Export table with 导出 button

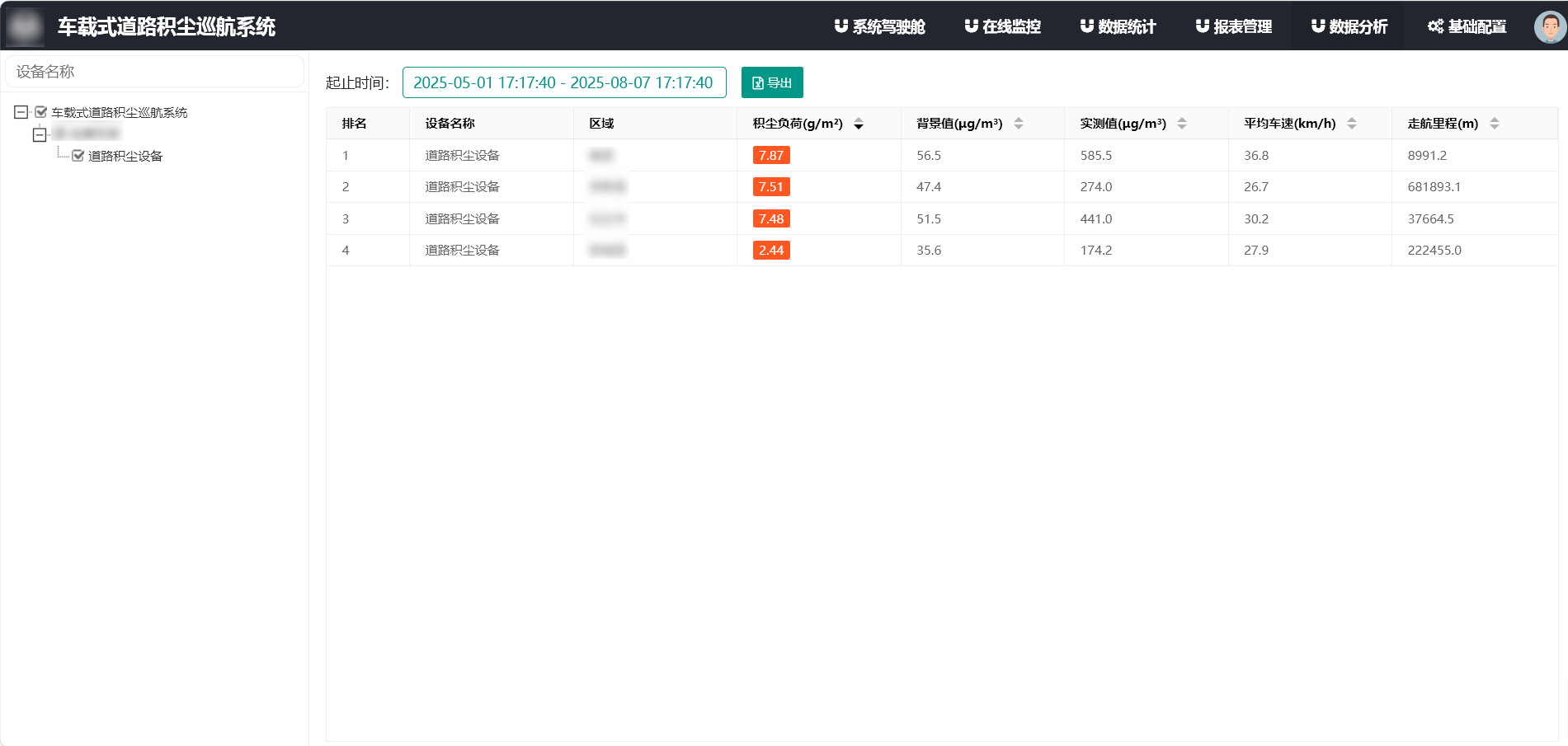coord(772,82)
